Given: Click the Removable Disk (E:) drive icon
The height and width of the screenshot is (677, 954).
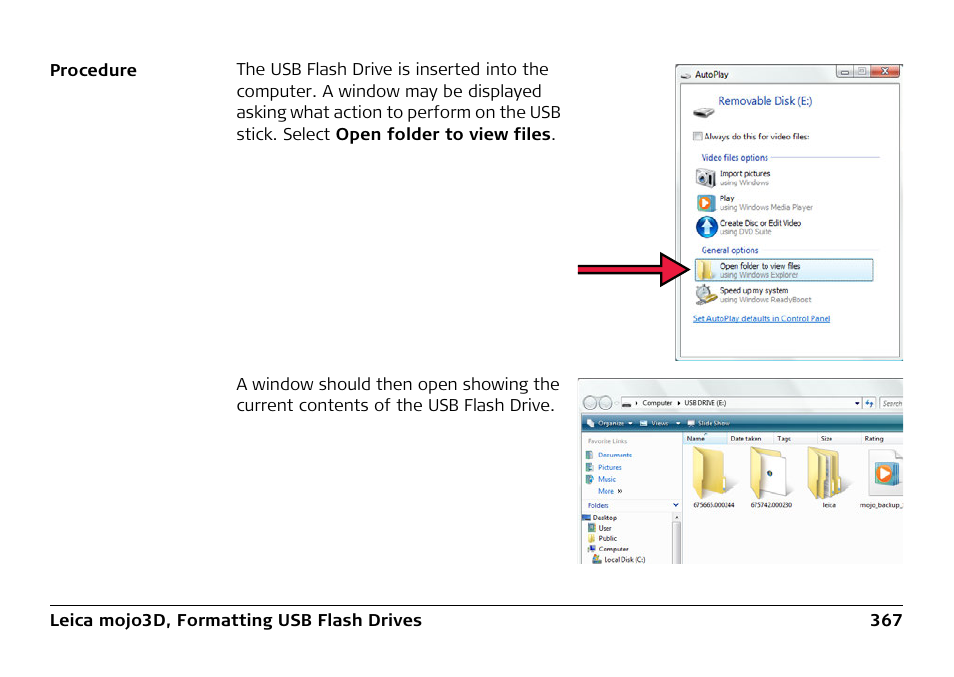Looking at the screenshot, I should [x=703, y=113].
